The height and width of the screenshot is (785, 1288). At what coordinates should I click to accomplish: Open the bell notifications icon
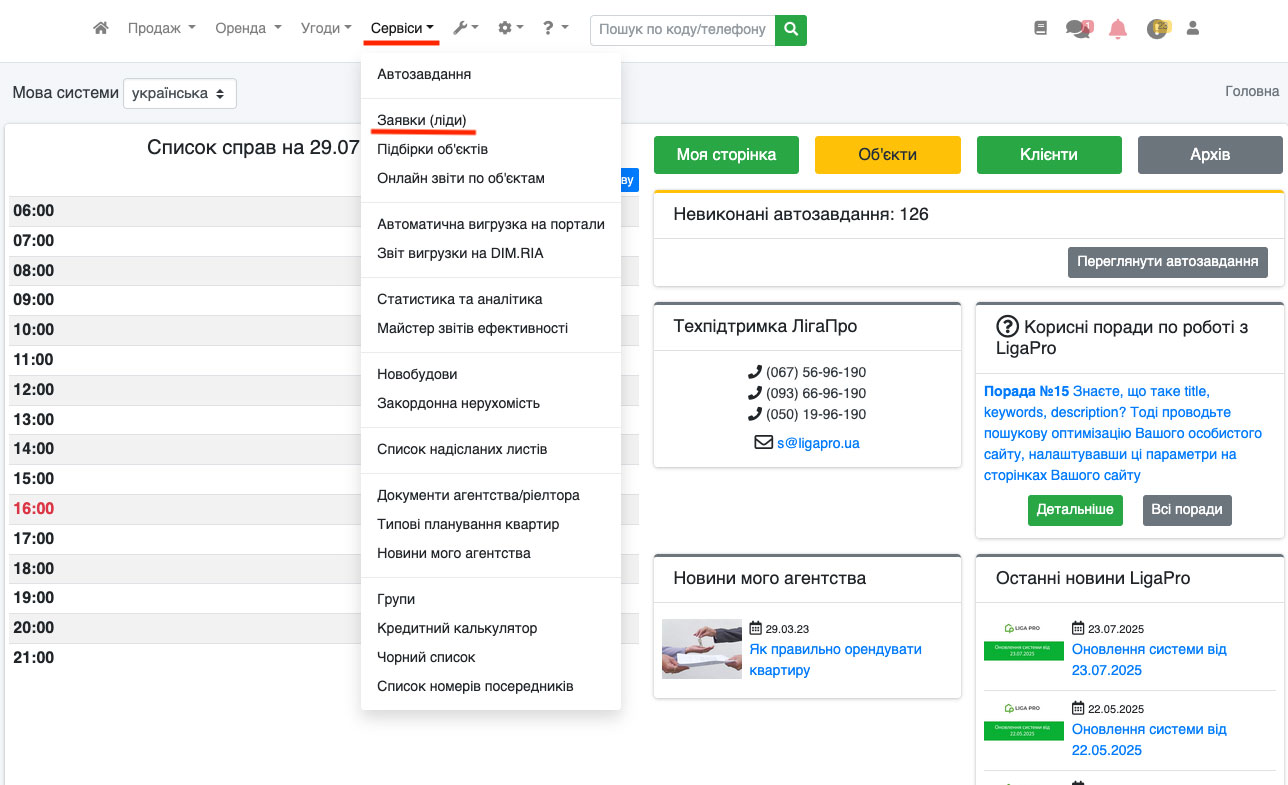1117,29
